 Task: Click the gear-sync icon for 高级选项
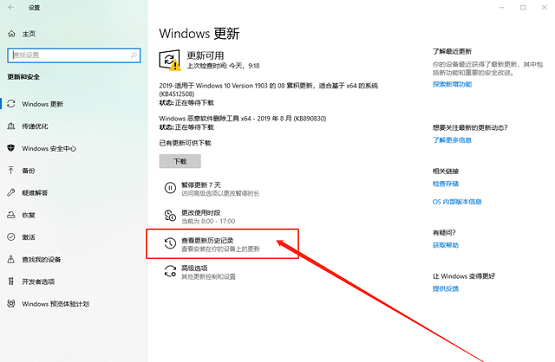click(170, 271)
